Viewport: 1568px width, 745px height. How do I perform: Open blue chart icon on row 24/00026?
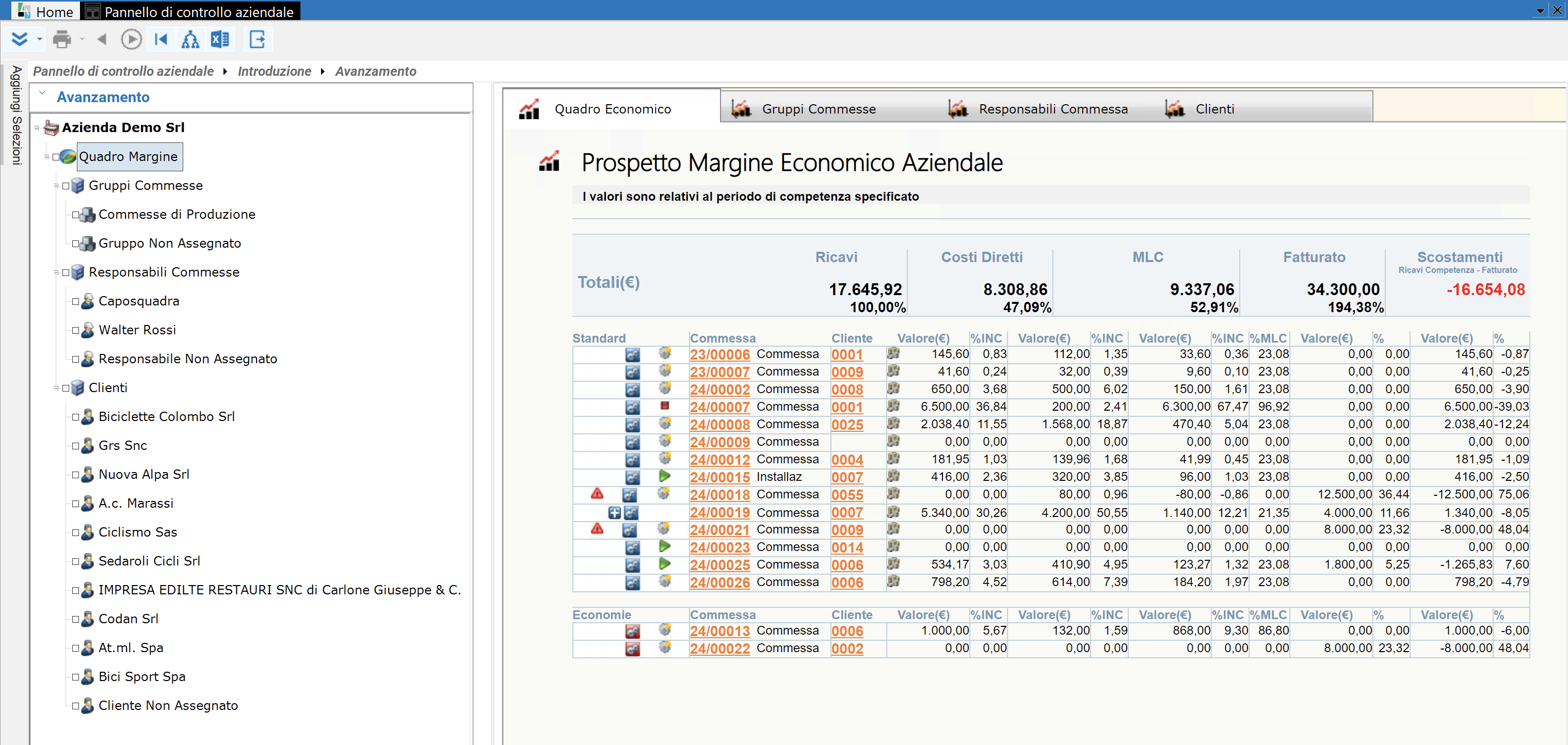point(632,583)
